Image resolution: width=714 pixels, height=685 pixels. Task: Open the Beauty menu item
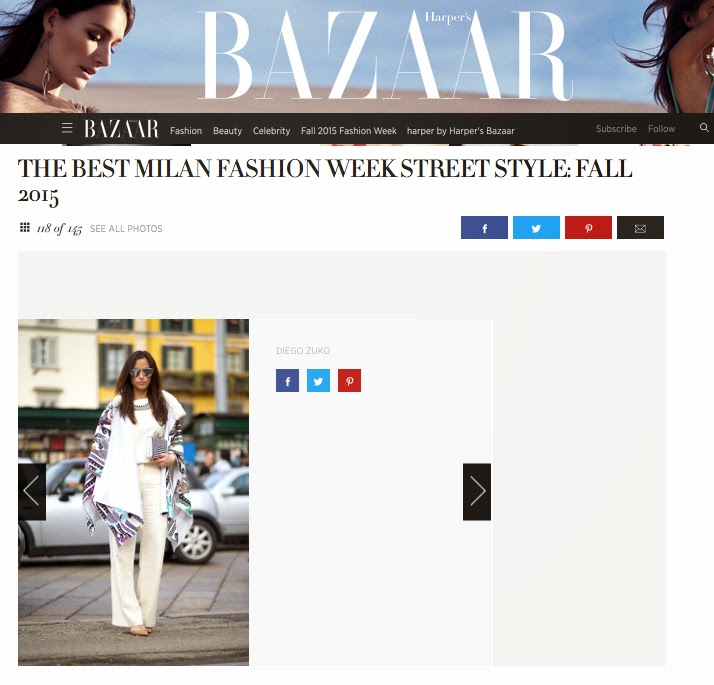pyautogui.click(x=227, y=131)
